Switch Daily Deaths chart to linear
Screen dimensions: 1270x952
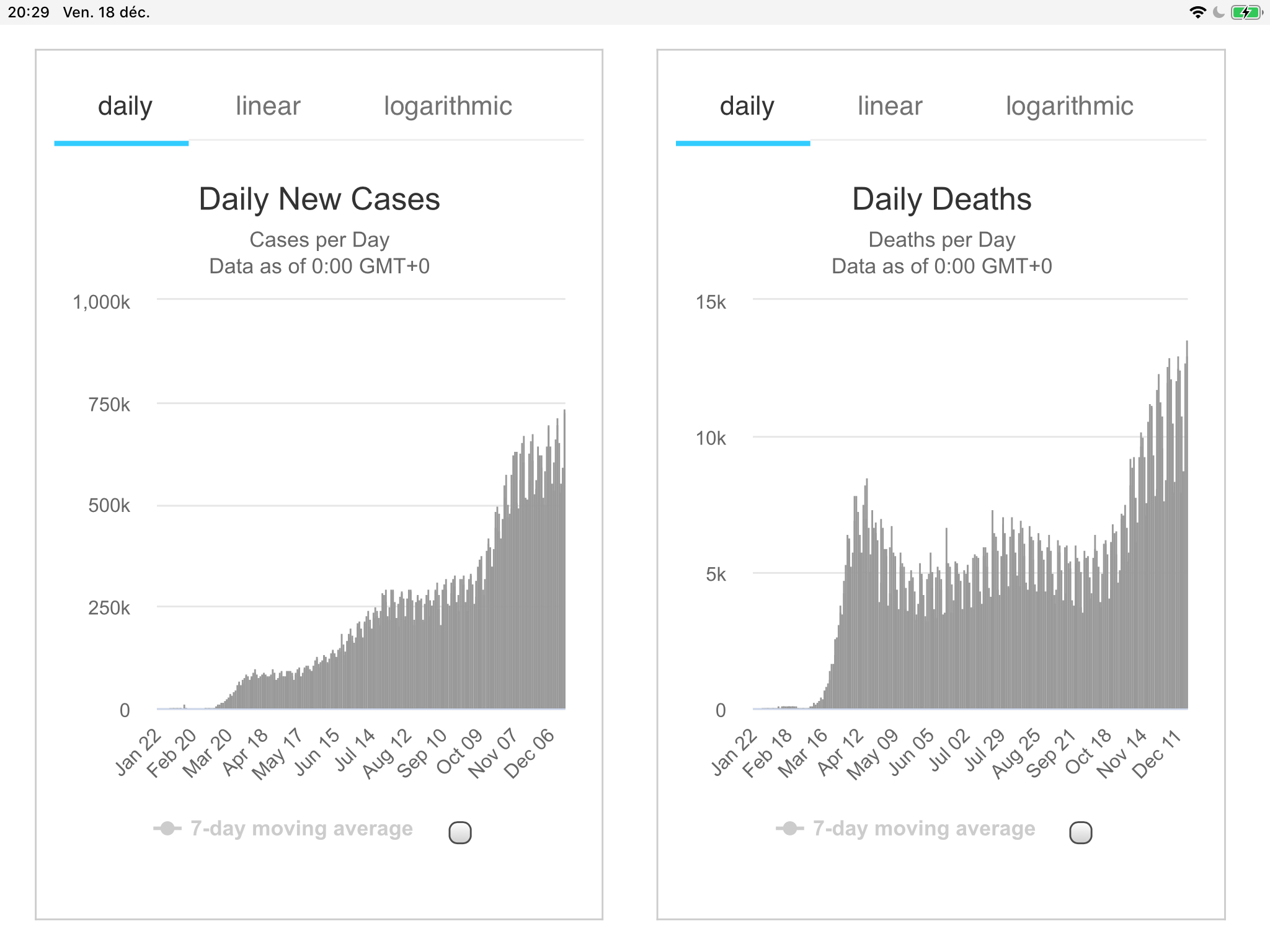coord(890,107)
